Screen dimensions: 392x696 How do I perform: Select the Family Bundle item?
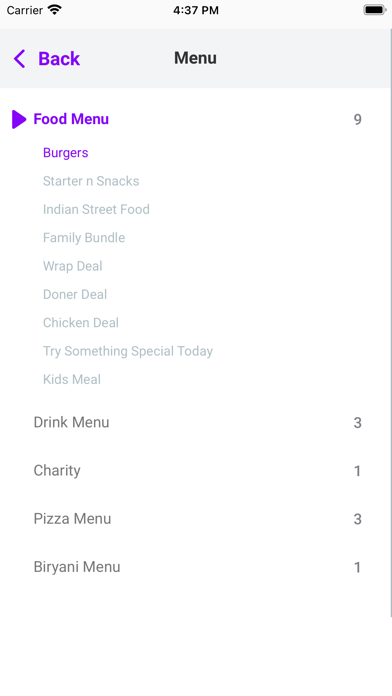(84, 238)
